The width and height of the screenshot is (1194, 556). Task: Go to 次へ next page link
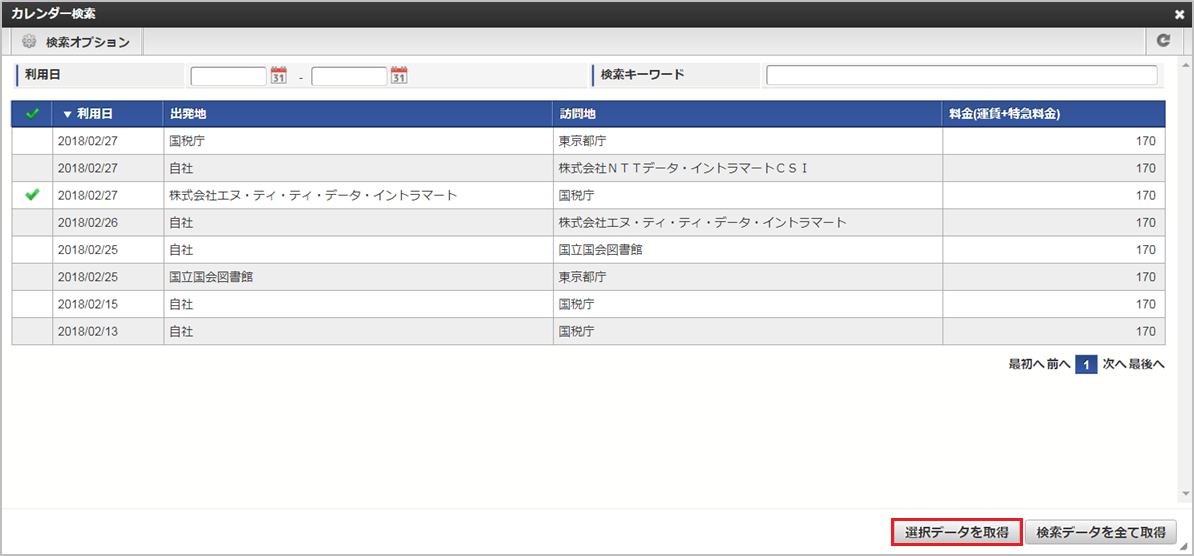(x=1115, y=365)
